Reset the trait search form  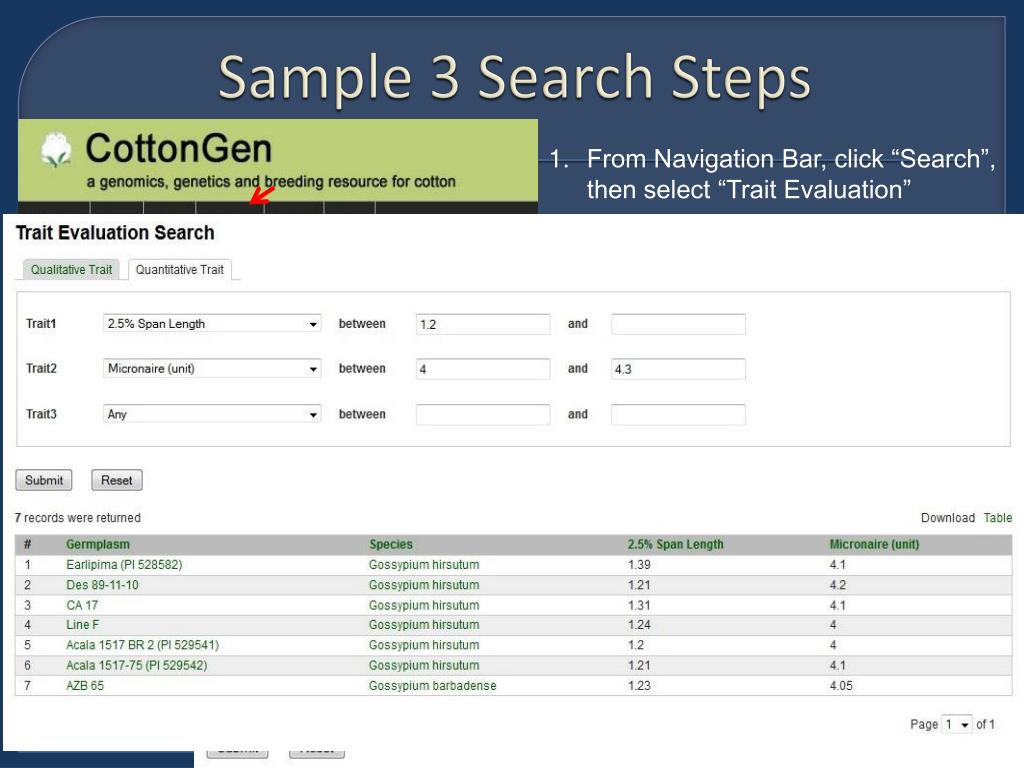coord(116,480)
